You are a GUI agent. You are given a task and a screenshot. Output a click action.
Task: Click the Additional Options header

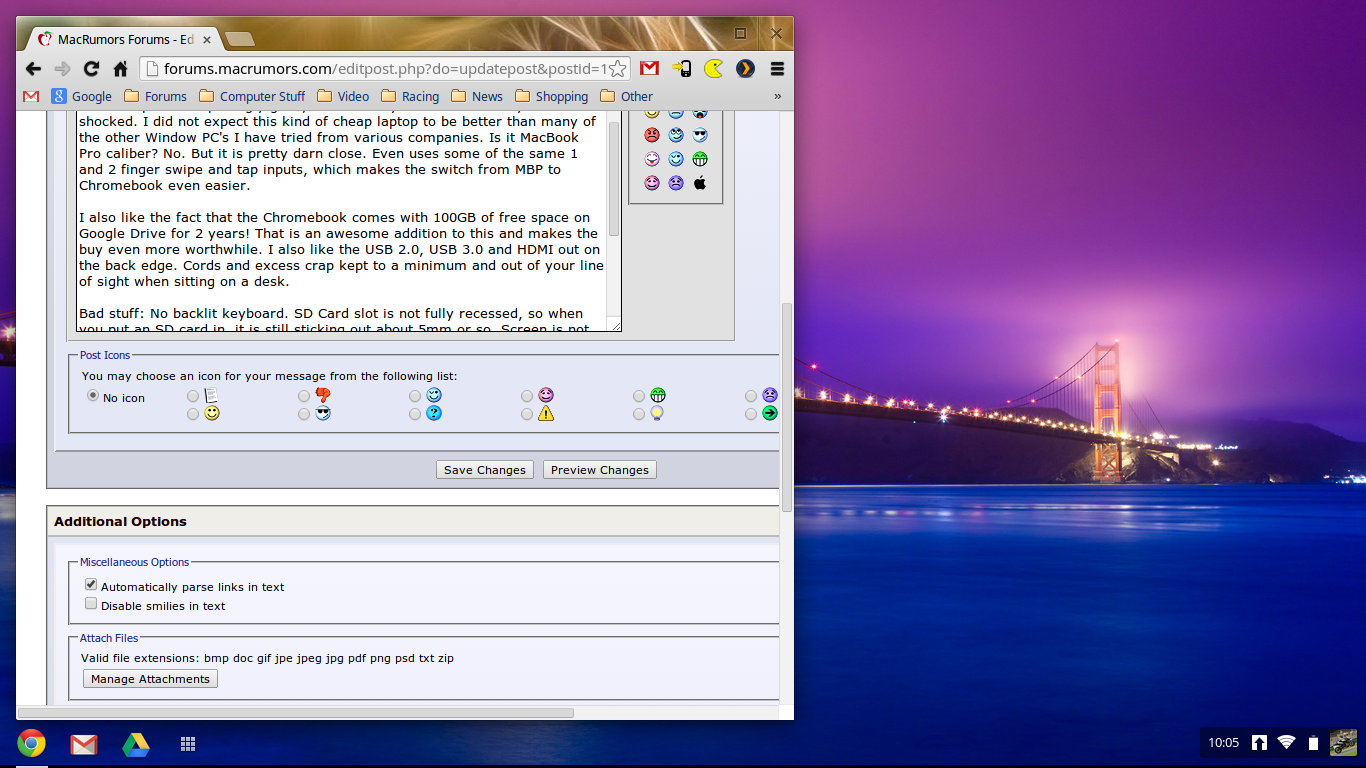coord(120,522)
